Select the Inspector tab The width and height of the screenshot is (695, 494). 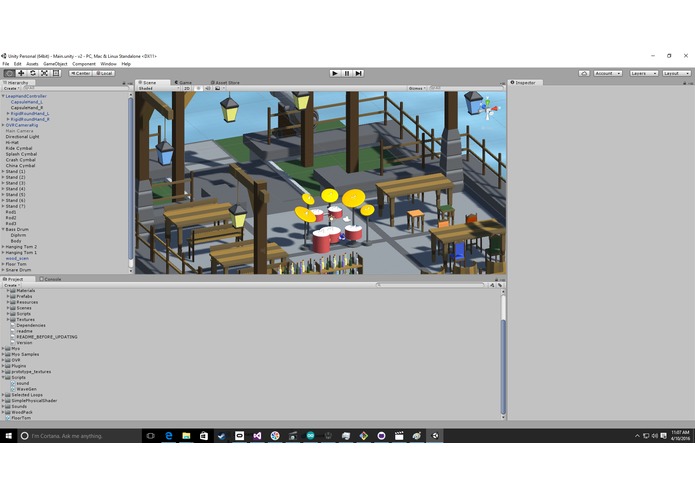point(523,82)
